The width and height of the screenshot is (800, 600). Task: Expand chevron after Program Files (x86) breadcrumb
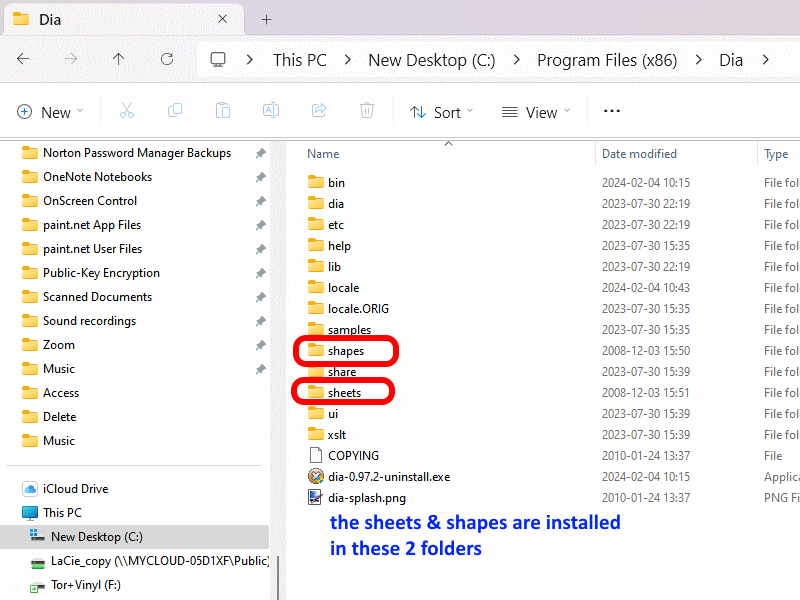(698, 60)
